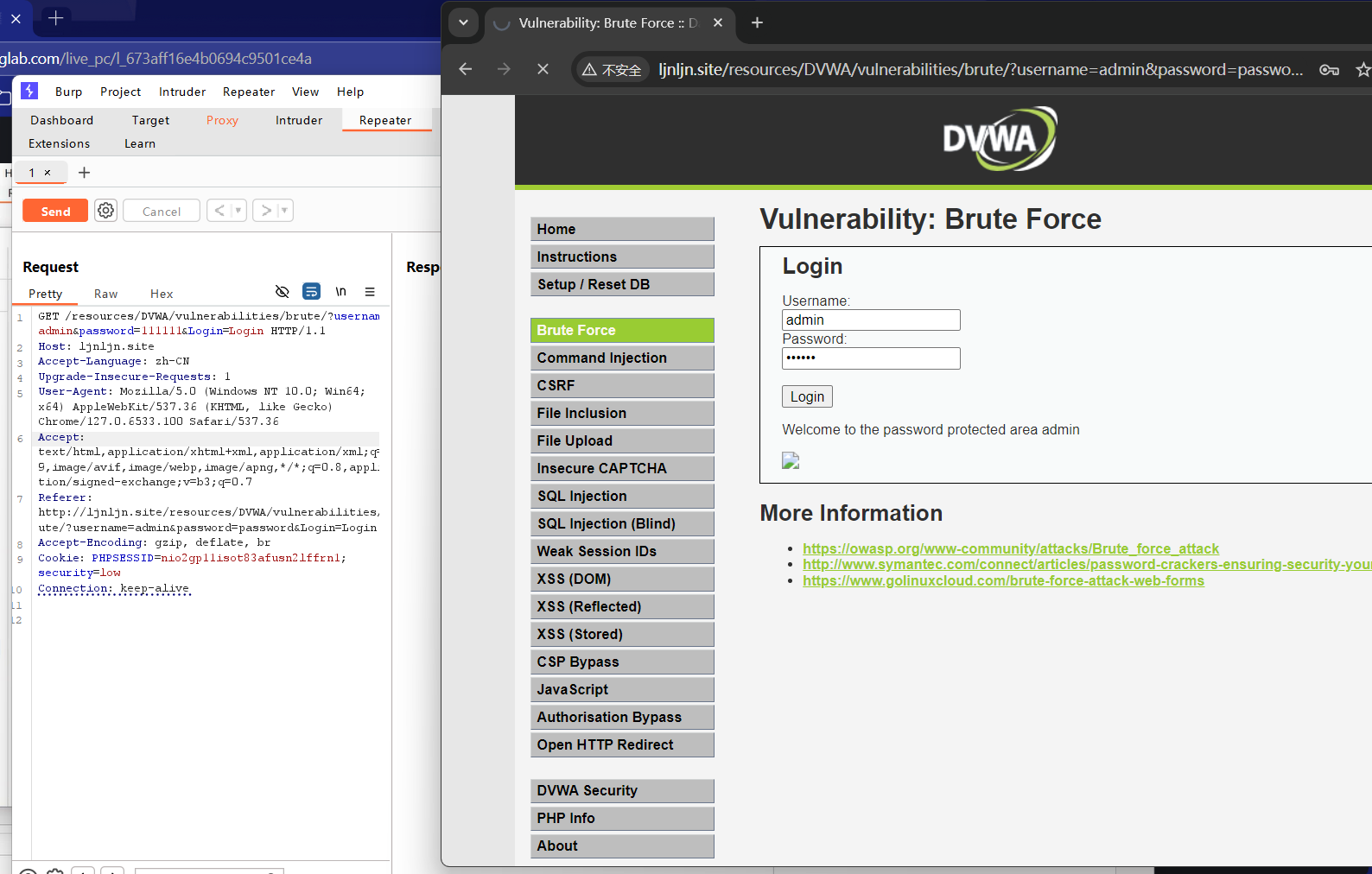
Task: Open a new tab in Chrome
Action: (x=757, y=22)
